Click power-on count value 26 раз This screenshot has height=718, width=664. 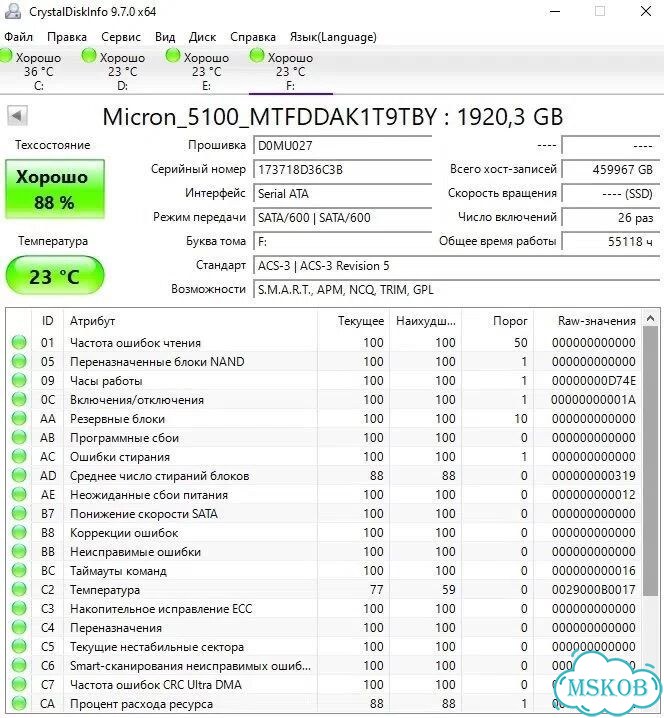pyautogui.click(x=613, y=218)
